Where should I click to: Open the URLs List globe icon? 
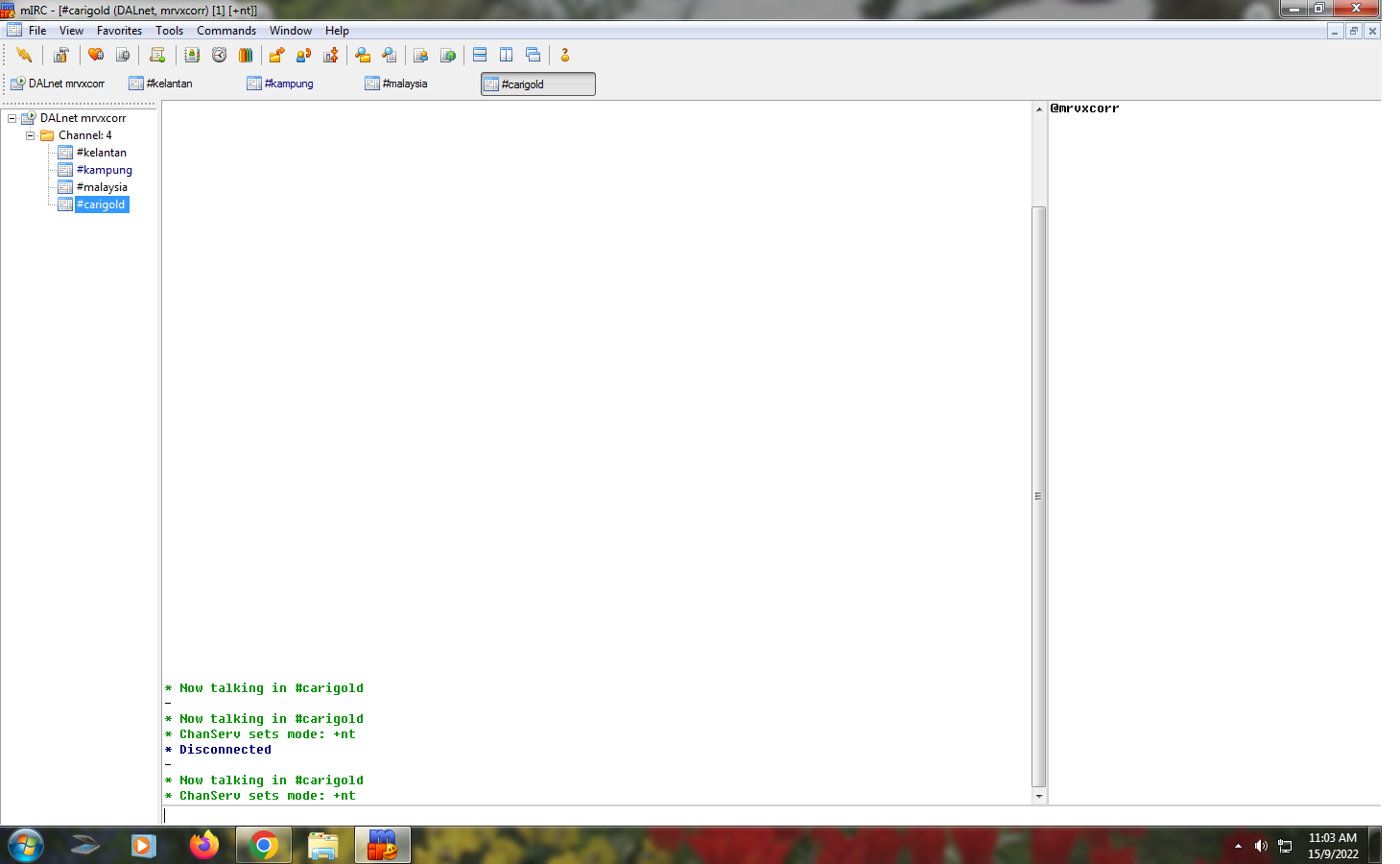coord(447,55)
